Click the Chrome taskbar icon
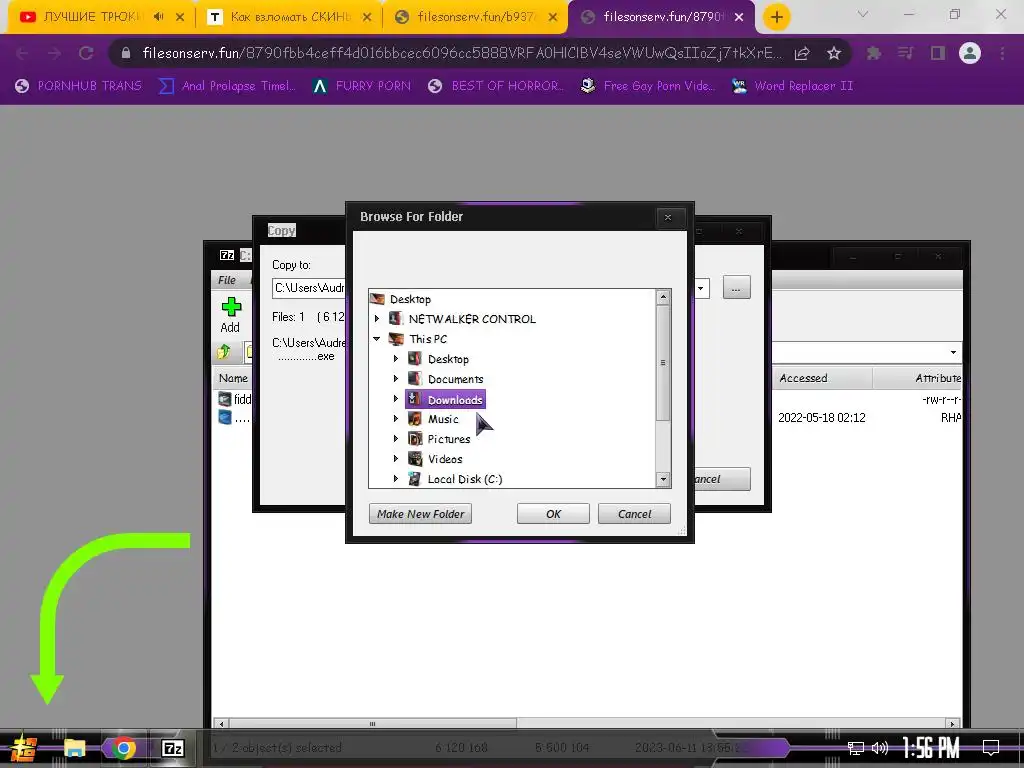 click(x=123, y=748)
